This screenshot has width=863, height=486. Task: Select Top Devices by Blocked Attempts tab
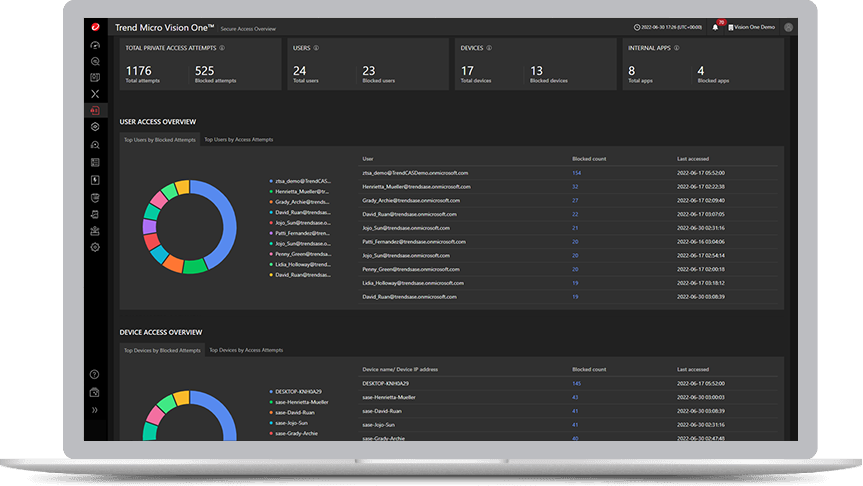point(162,350)
